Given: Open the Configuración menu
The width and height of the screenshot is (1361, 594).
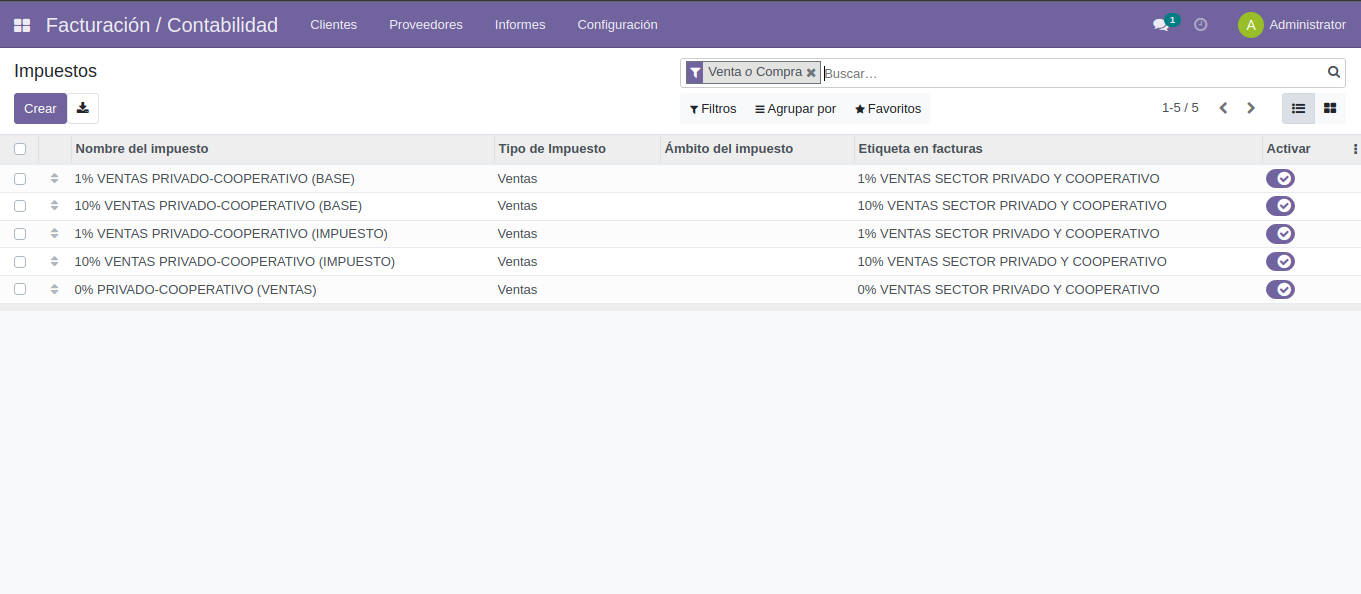Looking at the screenshot, I should pos(617,24).
